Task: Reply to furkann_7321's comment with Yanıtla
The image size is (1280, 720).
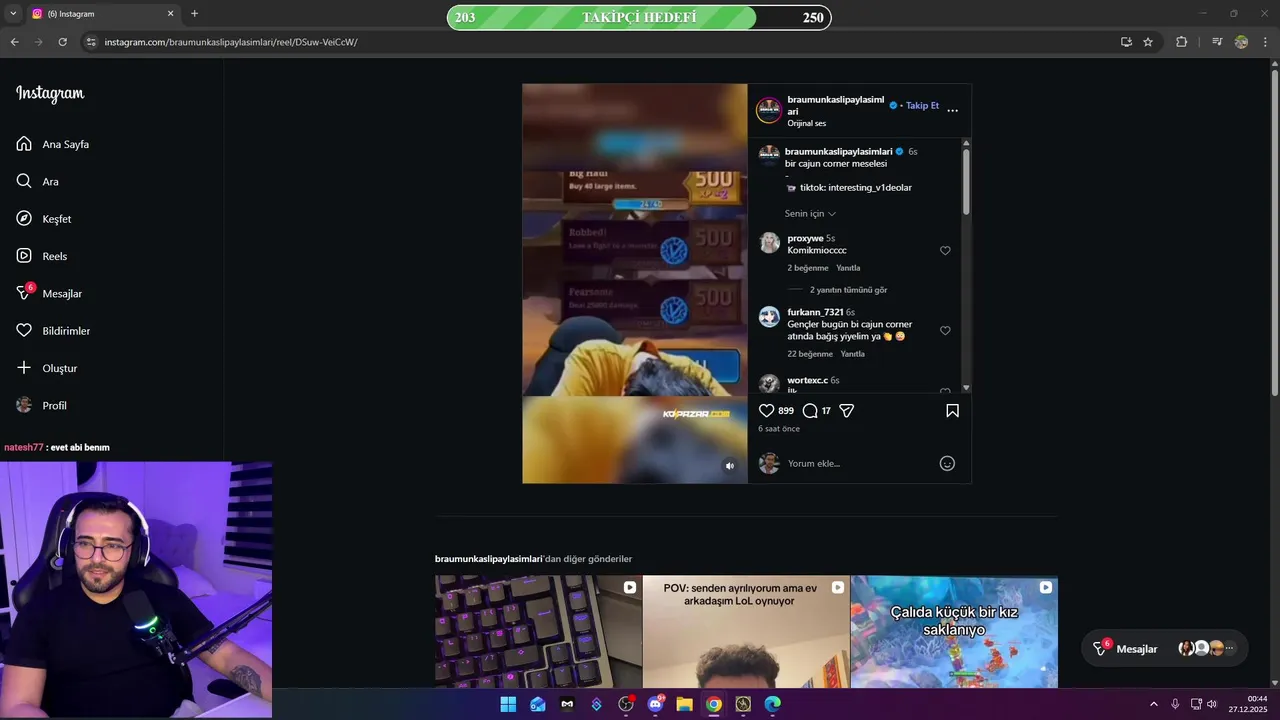Action: click(852, 354)
